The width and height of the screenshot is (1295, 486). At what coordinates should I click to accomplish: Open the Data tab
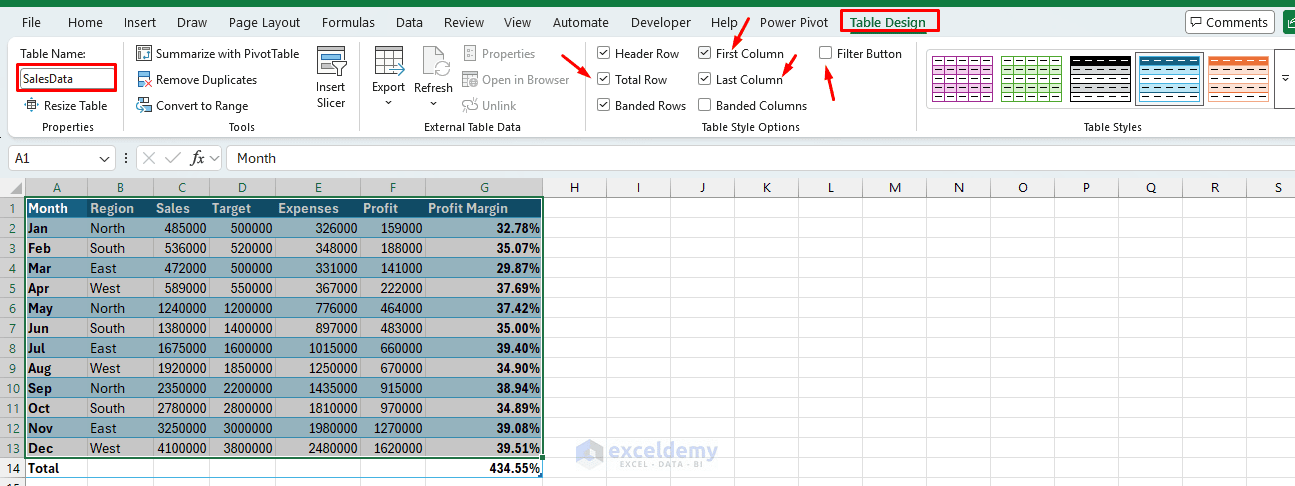pyautogui.click(x=409, y=22)
